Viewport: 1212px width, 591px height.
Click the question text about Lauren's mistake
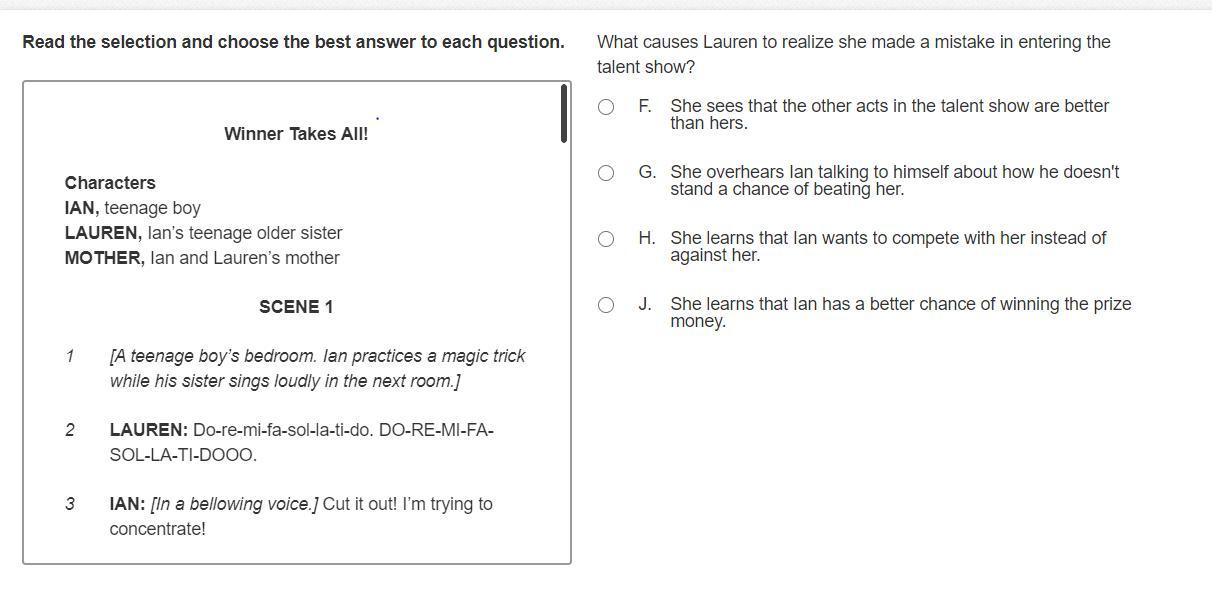point(854,54)
